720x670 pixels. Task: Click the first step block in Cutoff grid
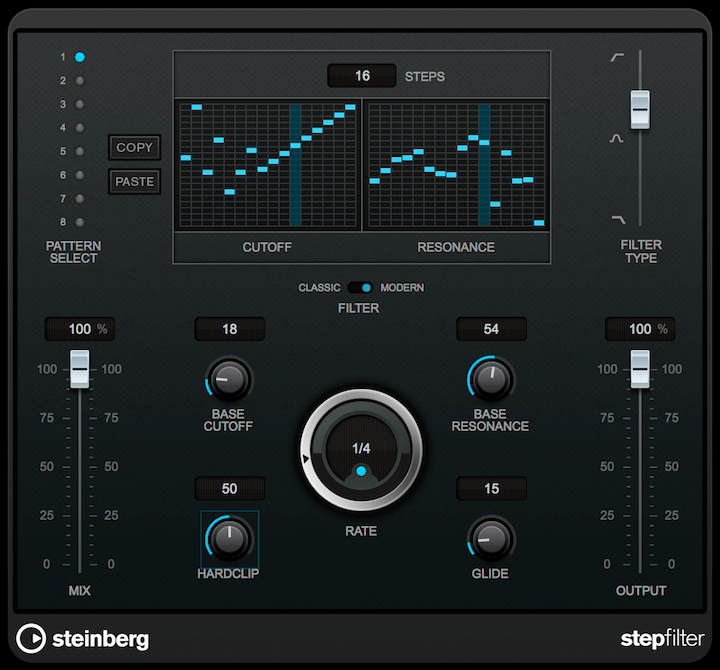pyautogui.click(x=186, y=158)
